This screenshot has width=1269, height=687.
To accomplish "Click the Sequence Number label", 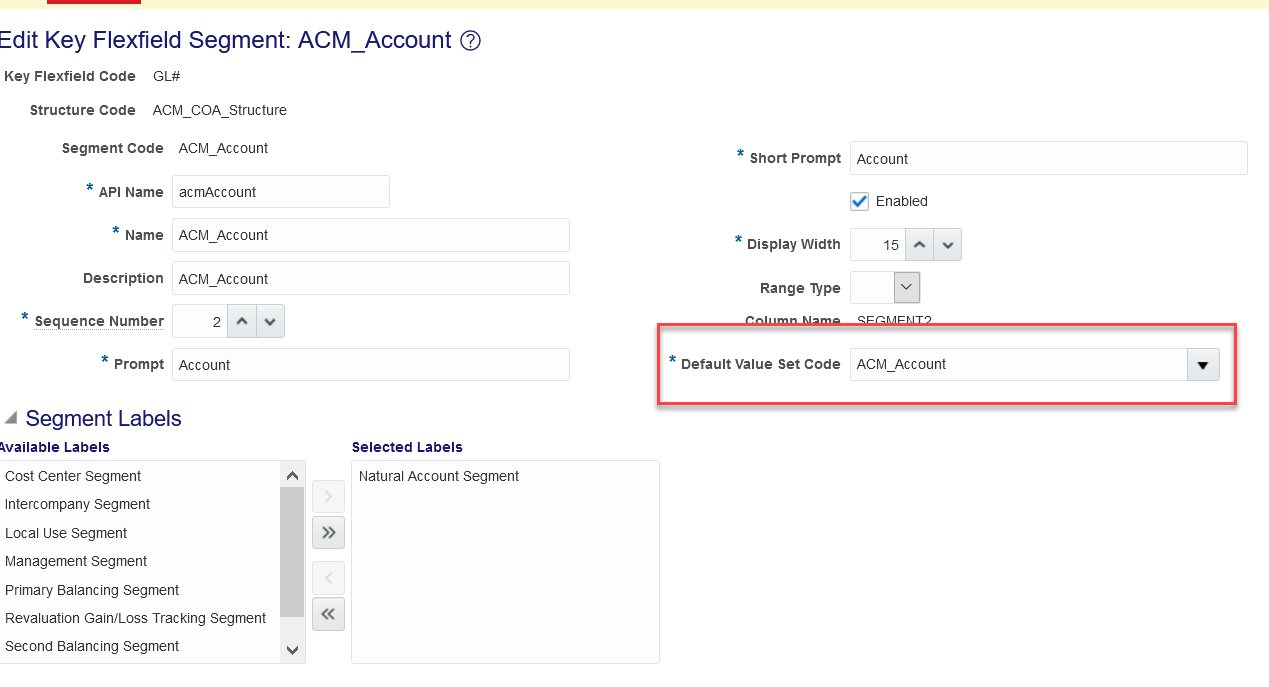I will (x=99, y=321).
